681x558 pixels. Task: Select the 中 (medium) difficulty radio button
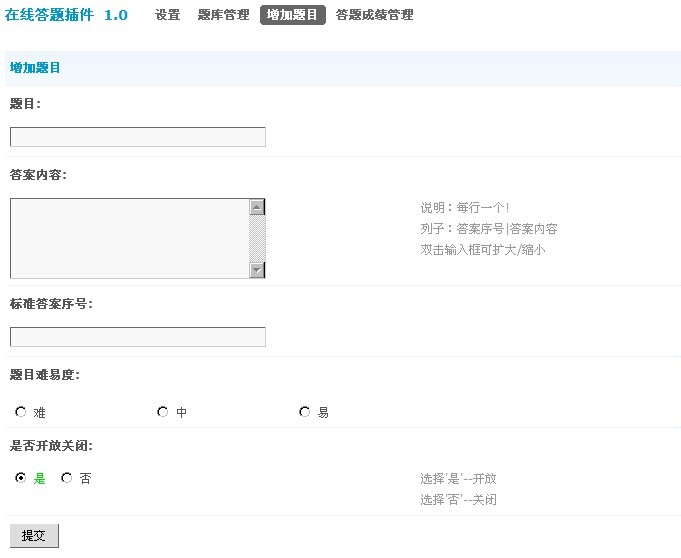pos(163,411)
